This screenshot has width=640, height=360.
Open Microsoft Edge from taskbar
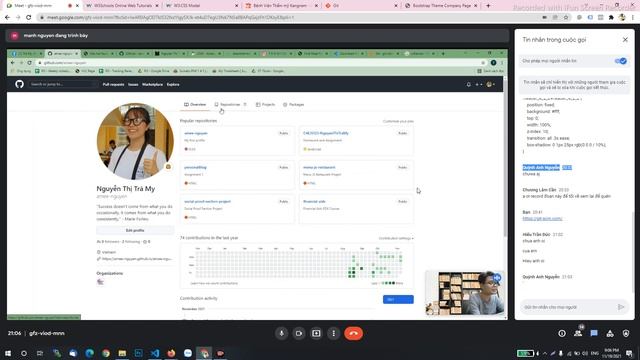coord(89,353)
